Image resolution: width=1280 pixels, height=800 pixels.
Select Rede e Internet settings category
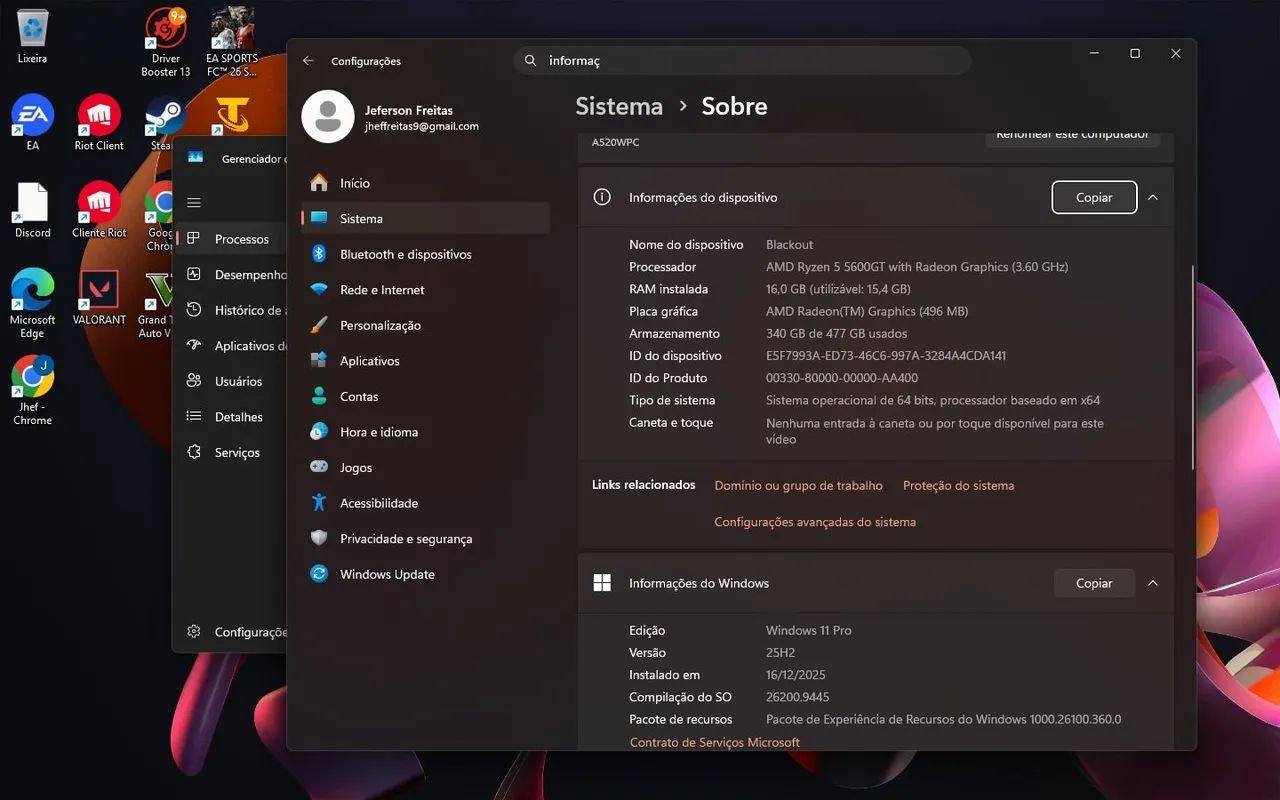click(425, 290)
